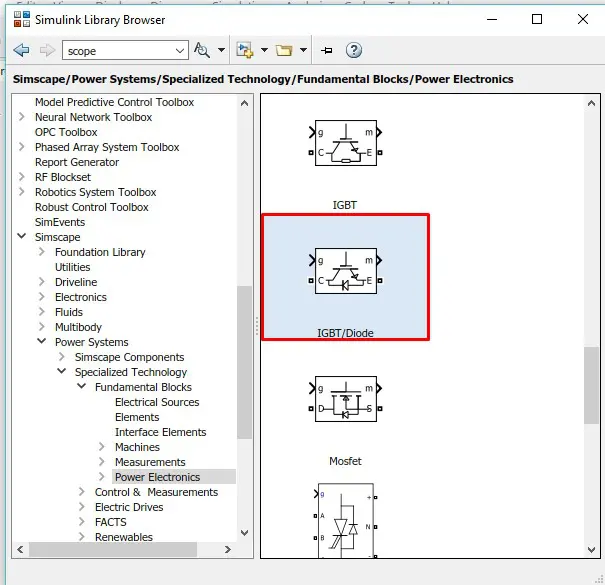Select Interface Elements in the tree
The height and width of the screenshot is (585, 605).
pos(160,432)
